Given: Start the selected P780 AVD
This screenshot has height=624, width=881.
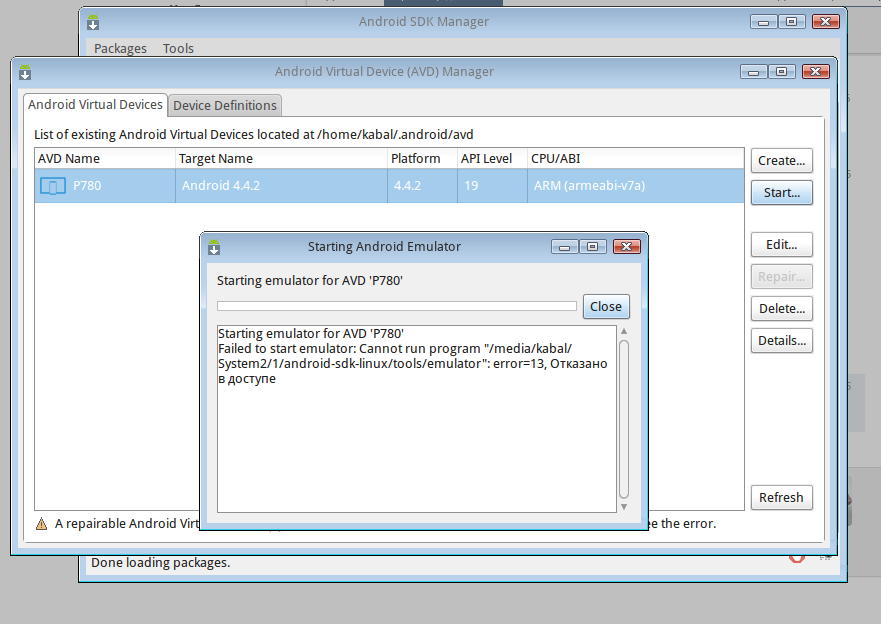Looking at the screenshot, I should (782, 193).
